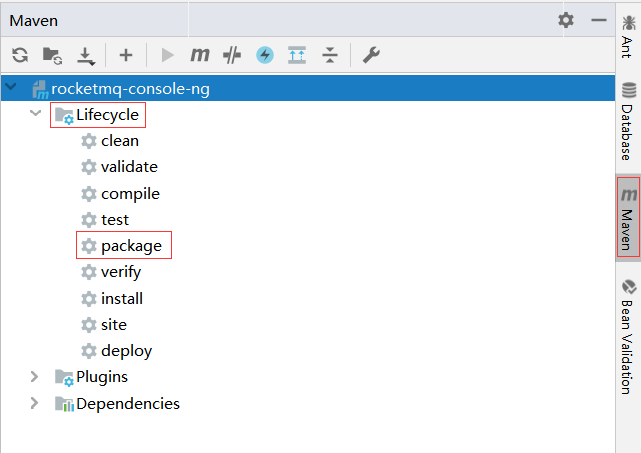The height and width of the screenshot is (453, 641).
Task: Select the verify lifecycle goal
Action: pyautogui.click(x=111, y=272)
